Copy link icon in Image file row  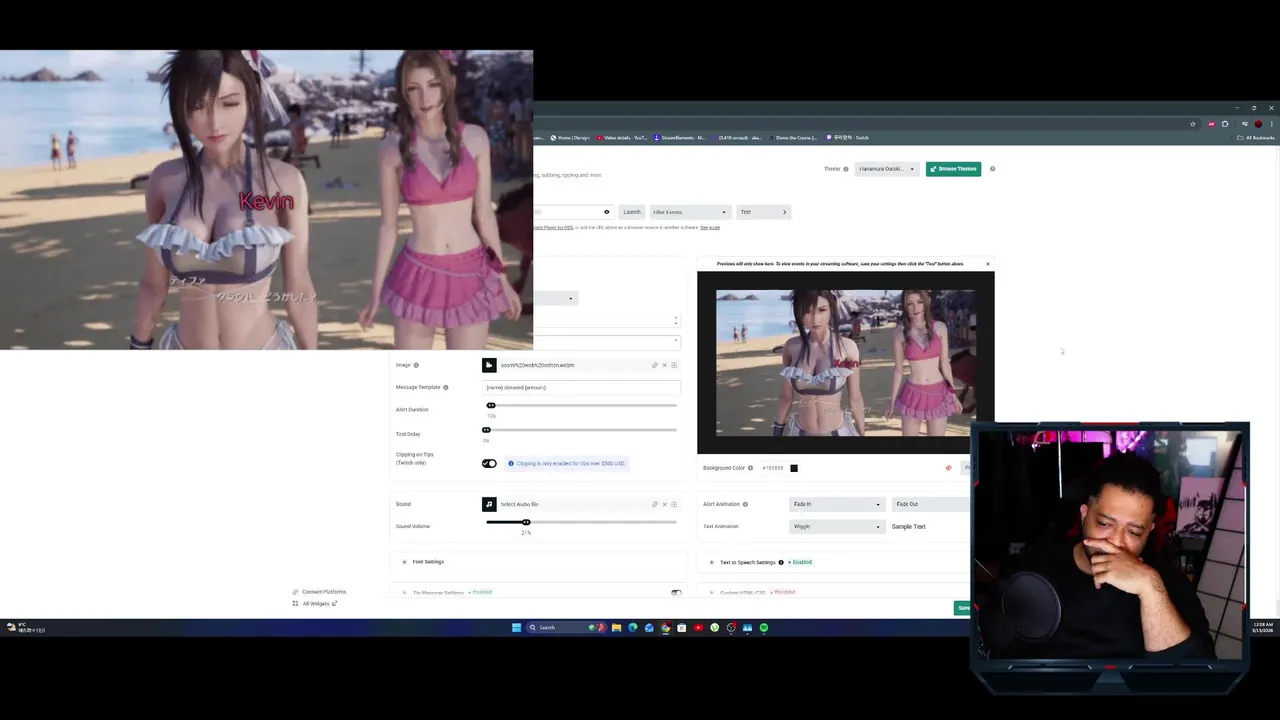click(x=655, y=365)
